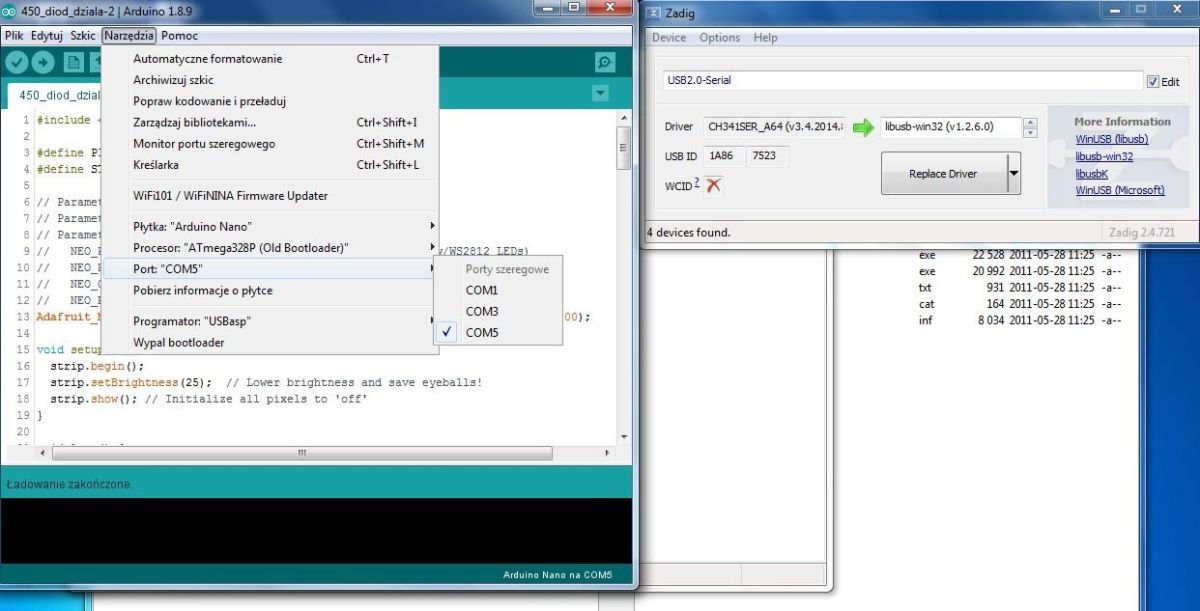Open the Plik menu

(x=14, y=35)
